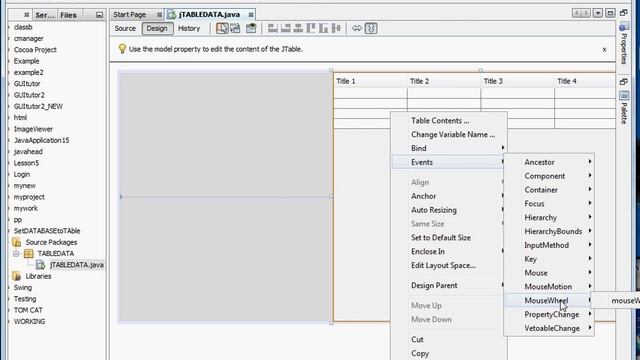Click the fifth alignment icon in the toolbar
Viewport: 640px width, 360px height.
[324, 28]
